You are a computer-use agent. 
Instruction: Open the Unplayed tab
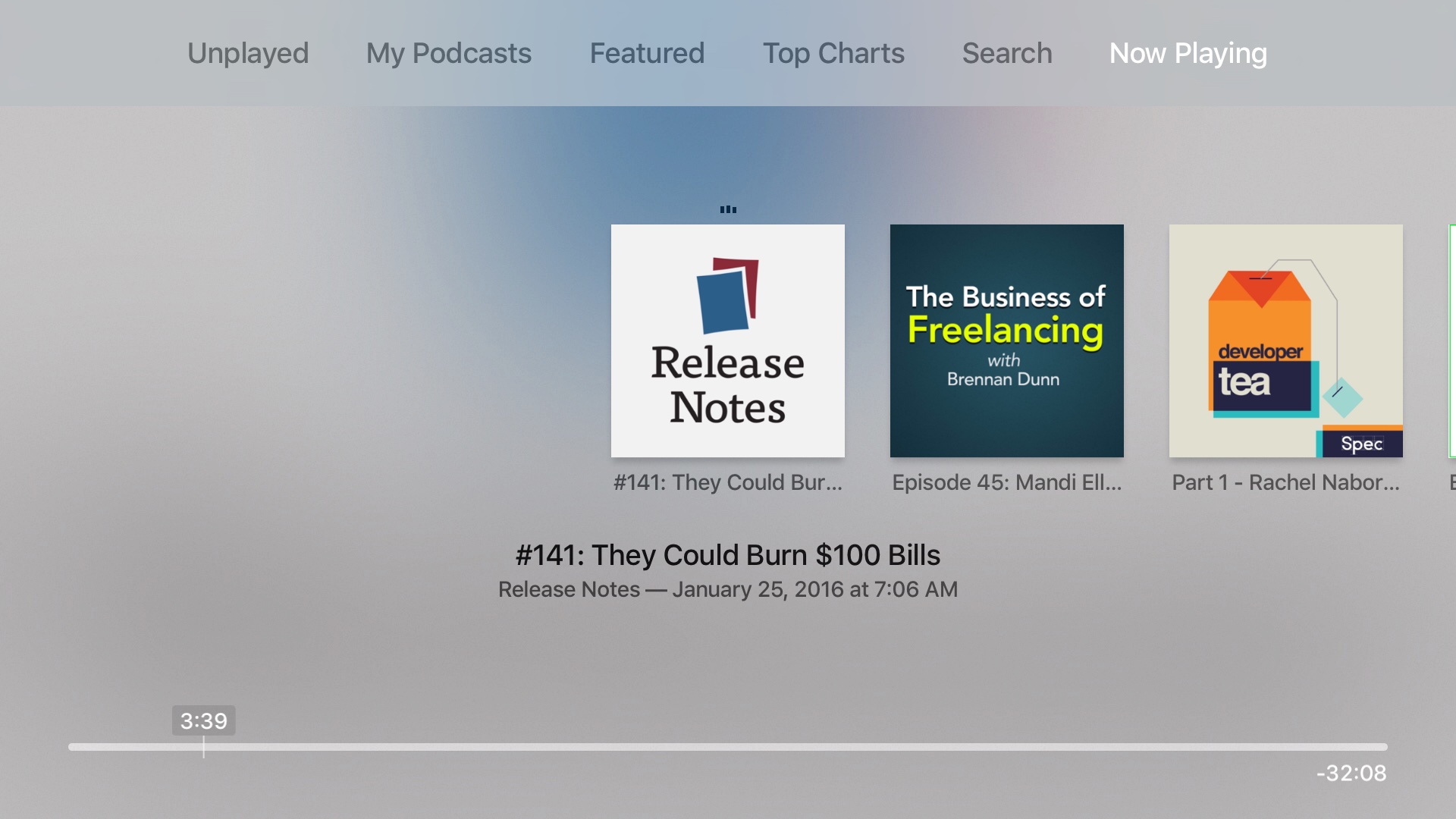(248, 54)
